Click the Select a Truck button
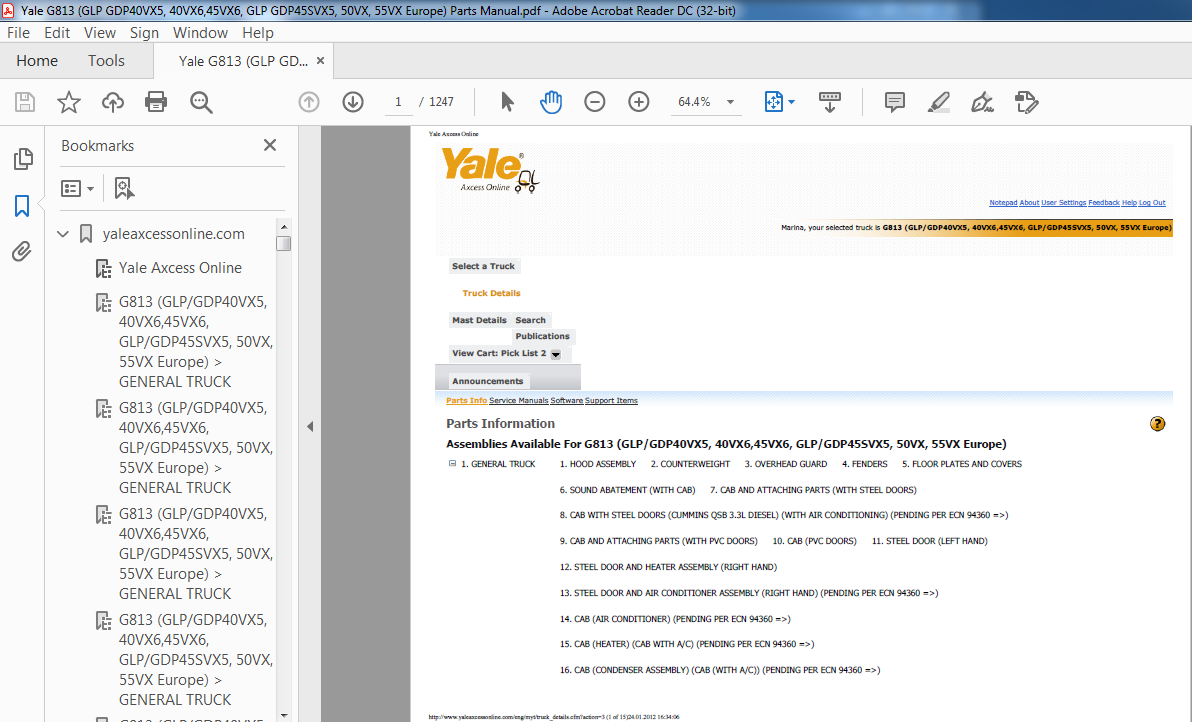Screen dimensions: 1192x722 click(483, 266)
